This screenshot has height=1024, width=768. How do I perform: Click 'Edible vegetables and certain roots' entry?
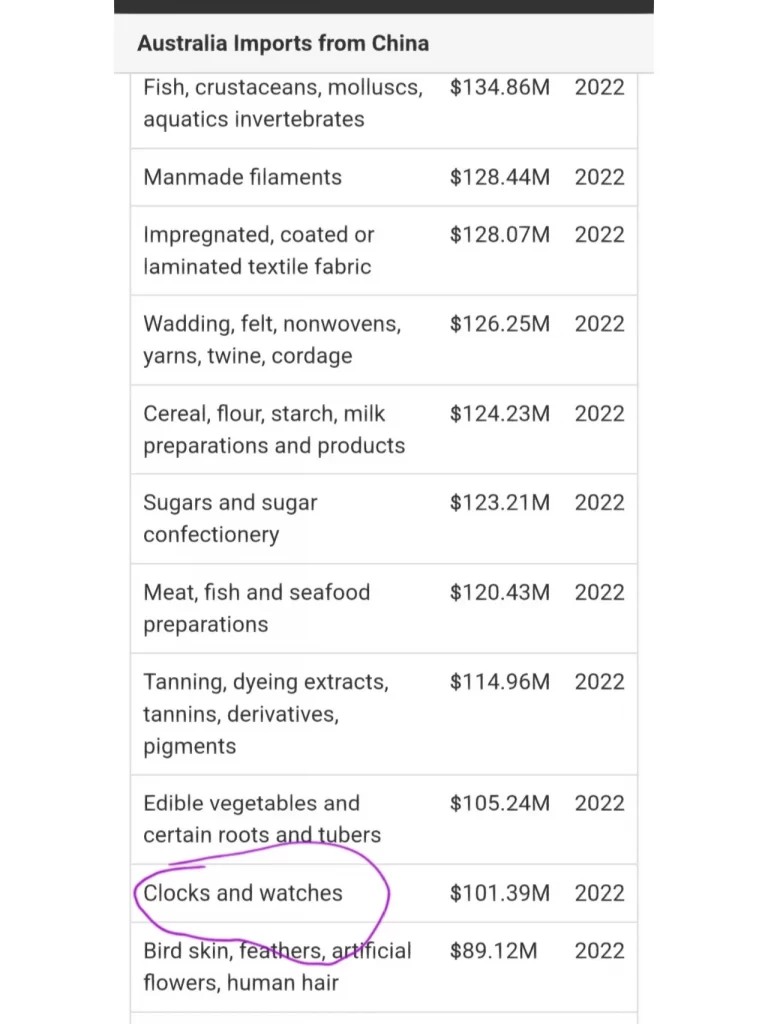(x=262, y=819)
